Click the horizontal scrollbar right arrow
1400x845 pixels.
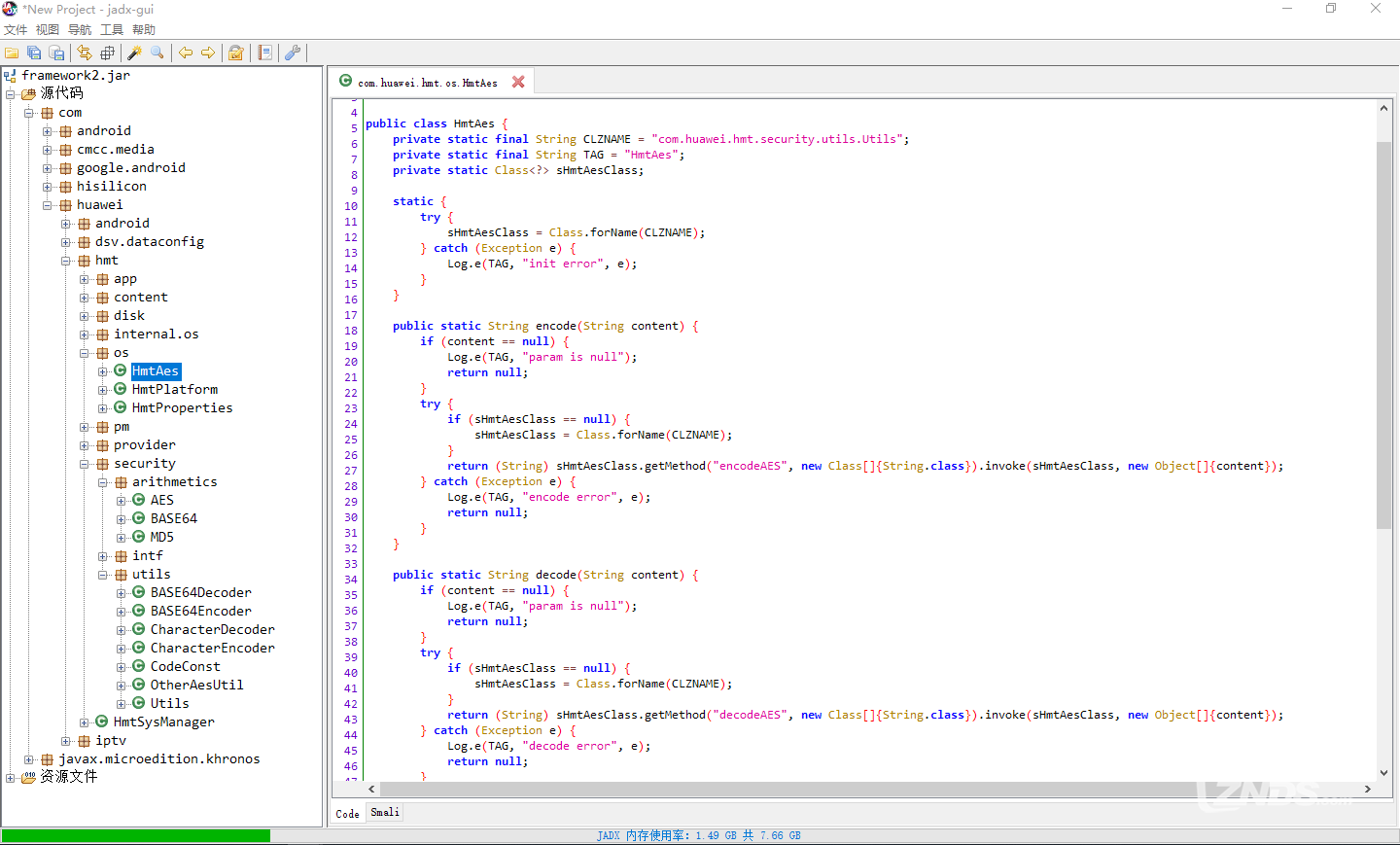coord(1368,790)
